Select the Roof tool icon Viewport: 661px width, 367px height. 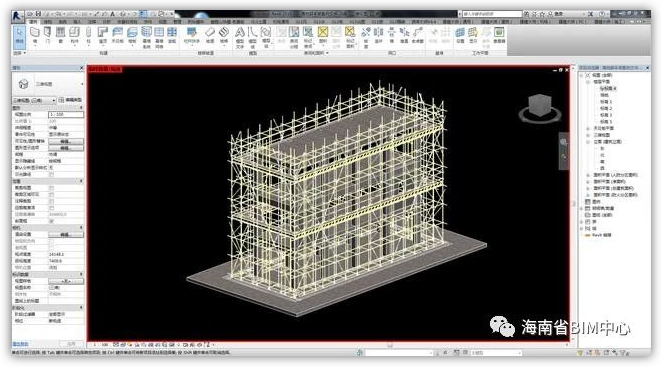(103, 35)
